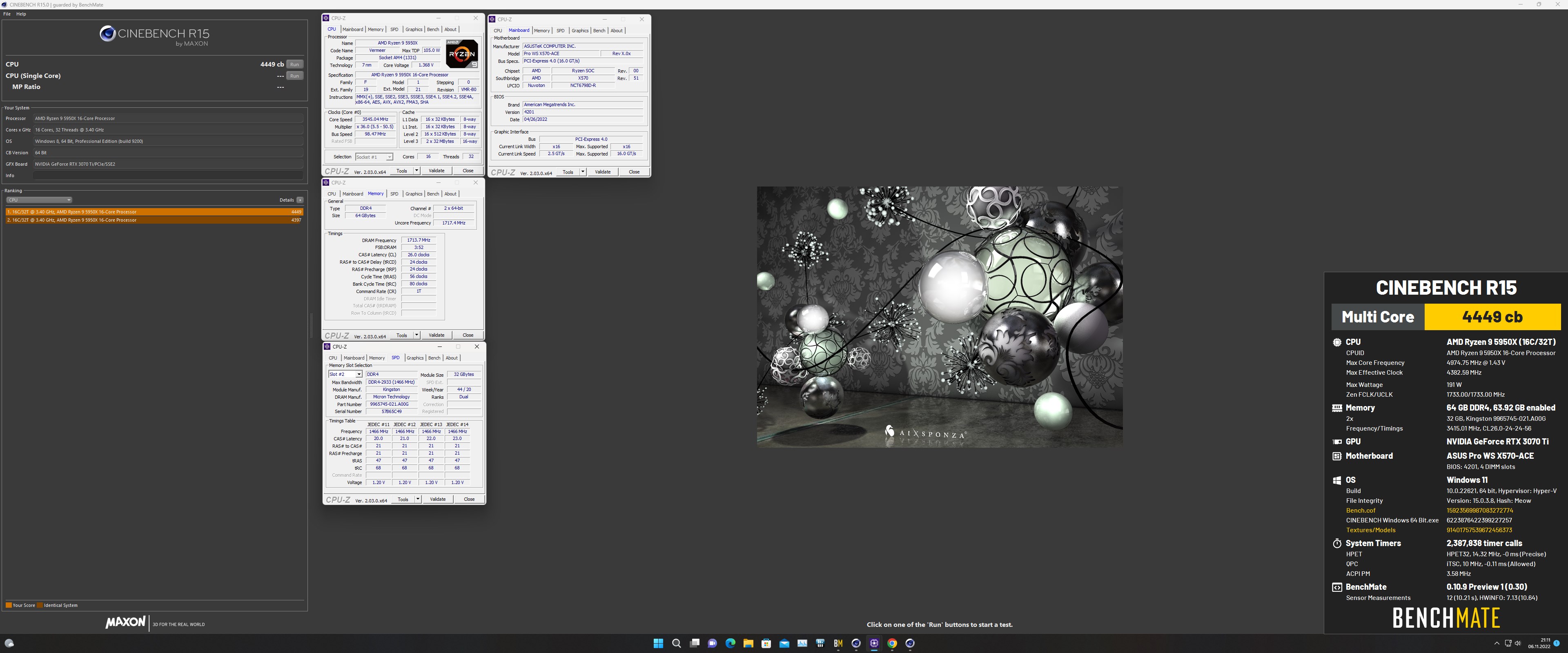Open File Explorer from the taskbar
1568x653 pixels.
748,643
